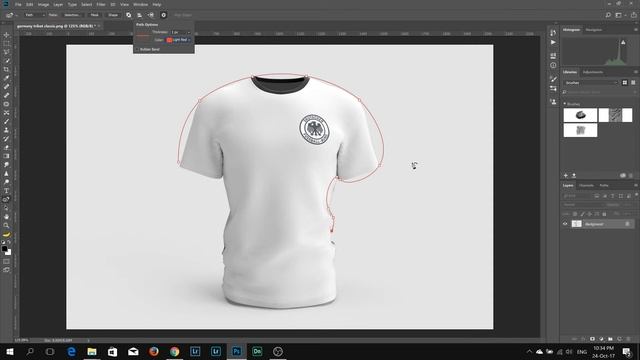Add content plus icon in Libraries

566,176
